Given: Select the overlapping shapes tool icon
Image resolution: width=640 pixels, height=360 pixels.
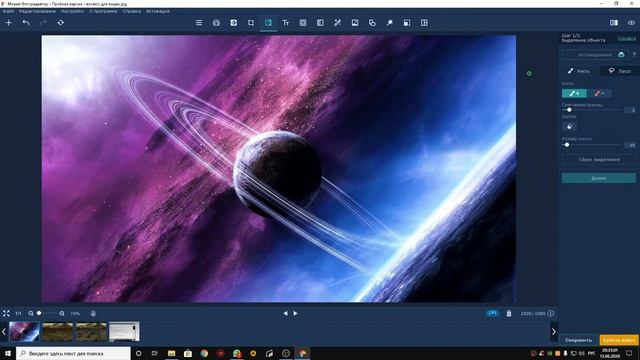Looking at the screenshot, I should pos(372,23).
